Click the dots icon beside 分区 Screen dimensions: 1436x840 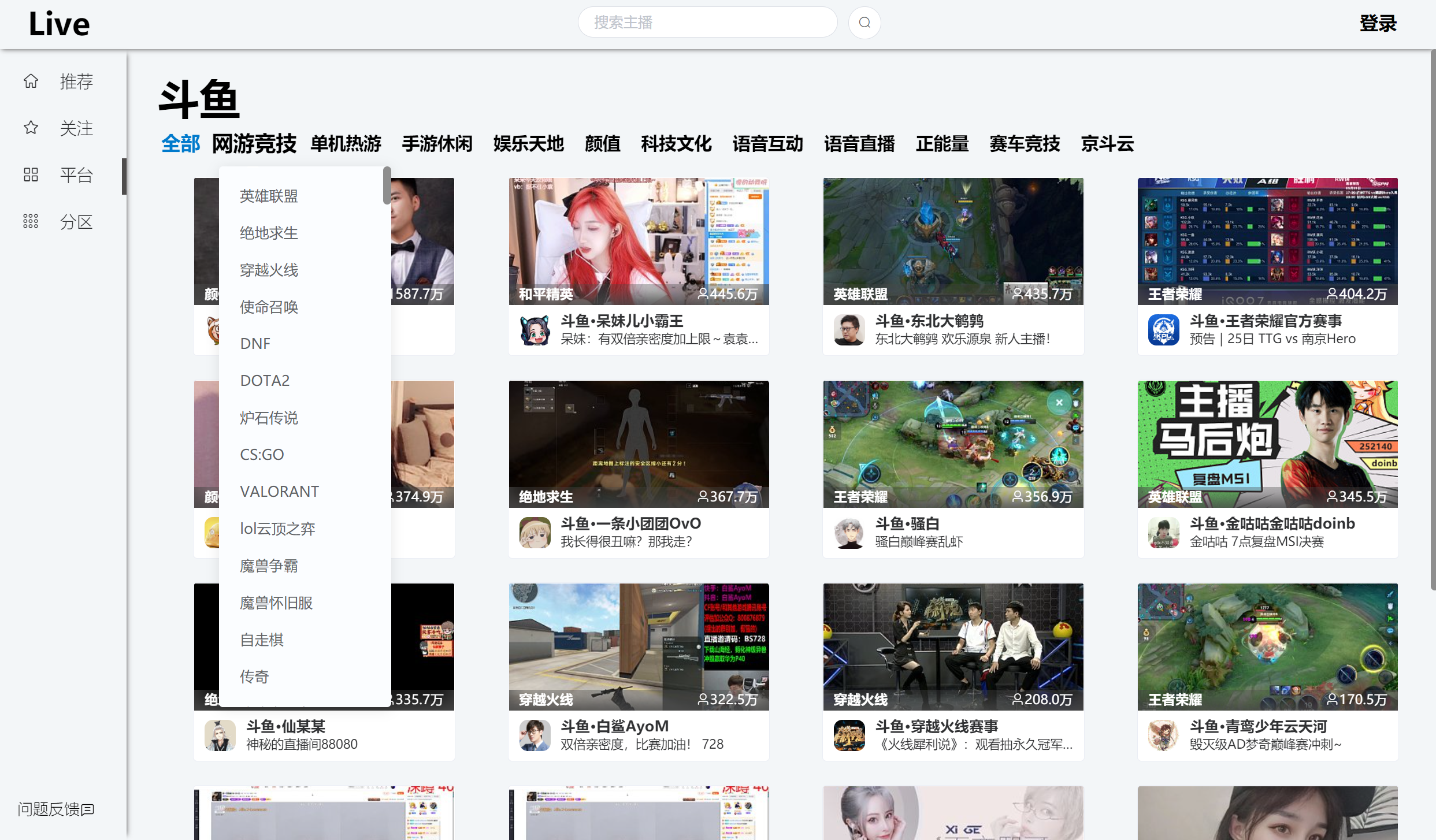[x=31, y=221]
